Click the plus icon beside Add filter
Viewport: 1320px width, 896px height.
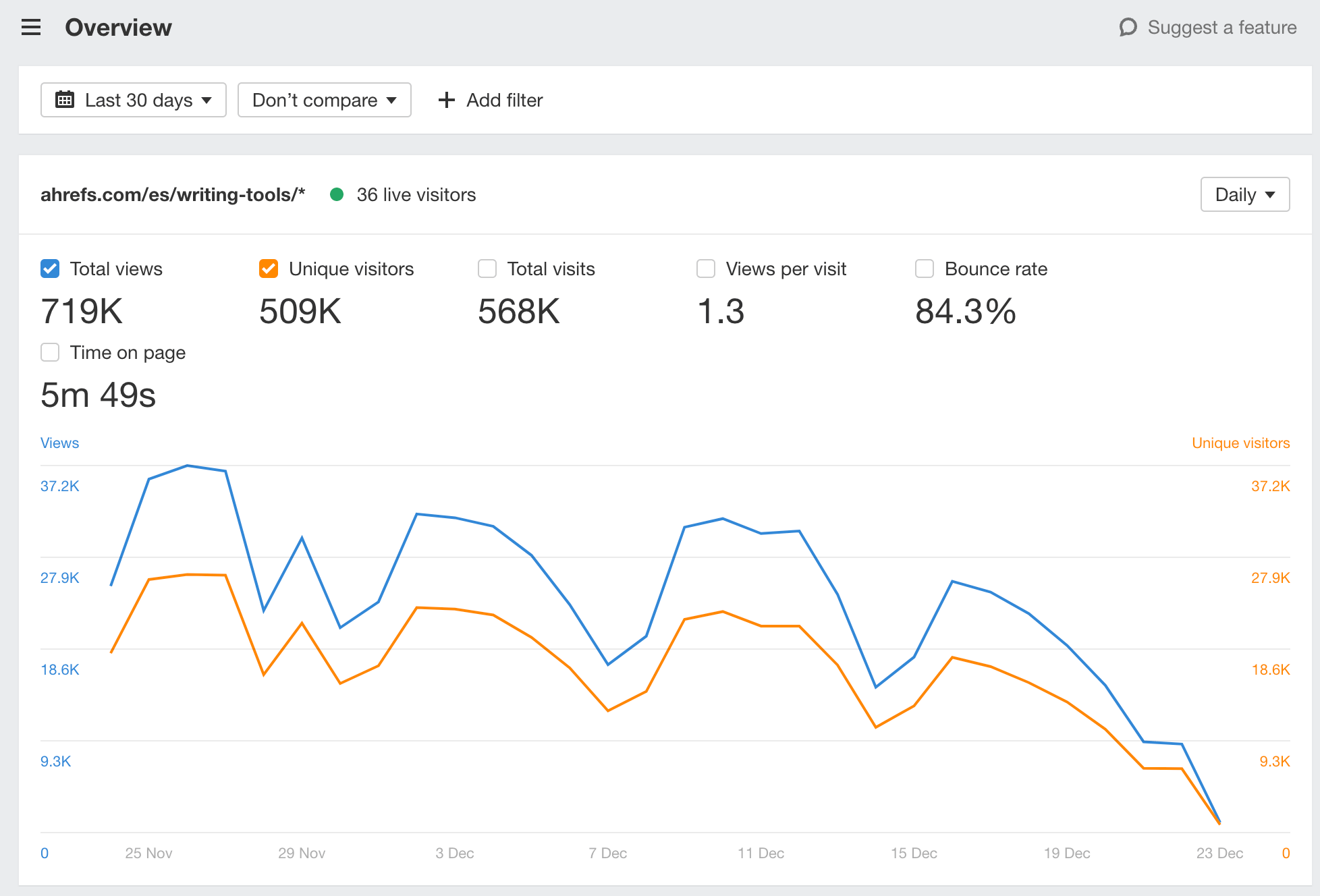pos(446,100)
